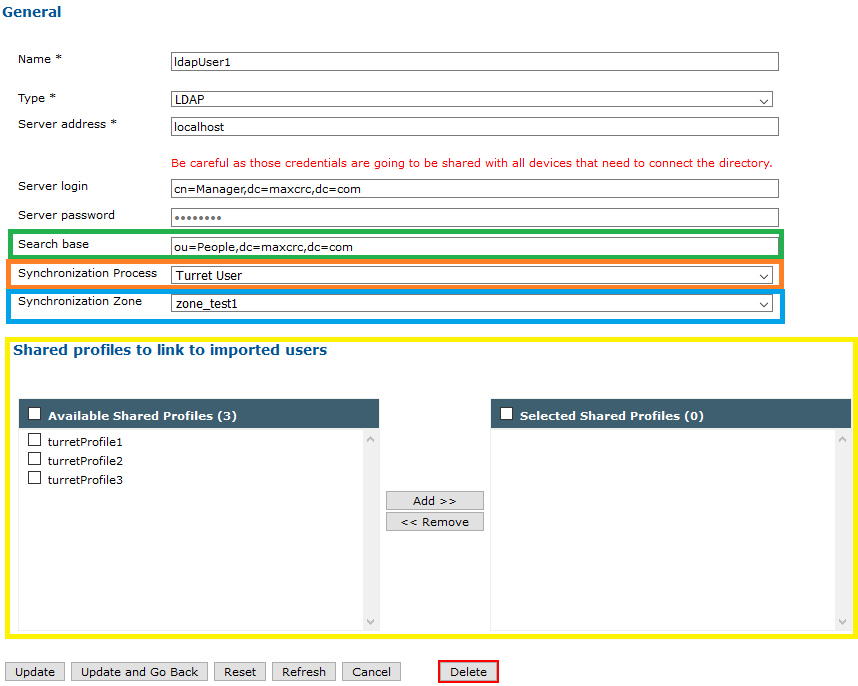Open the Synchronization Zone dropdown
Screen dimensions: 858x686
(472, 304)
